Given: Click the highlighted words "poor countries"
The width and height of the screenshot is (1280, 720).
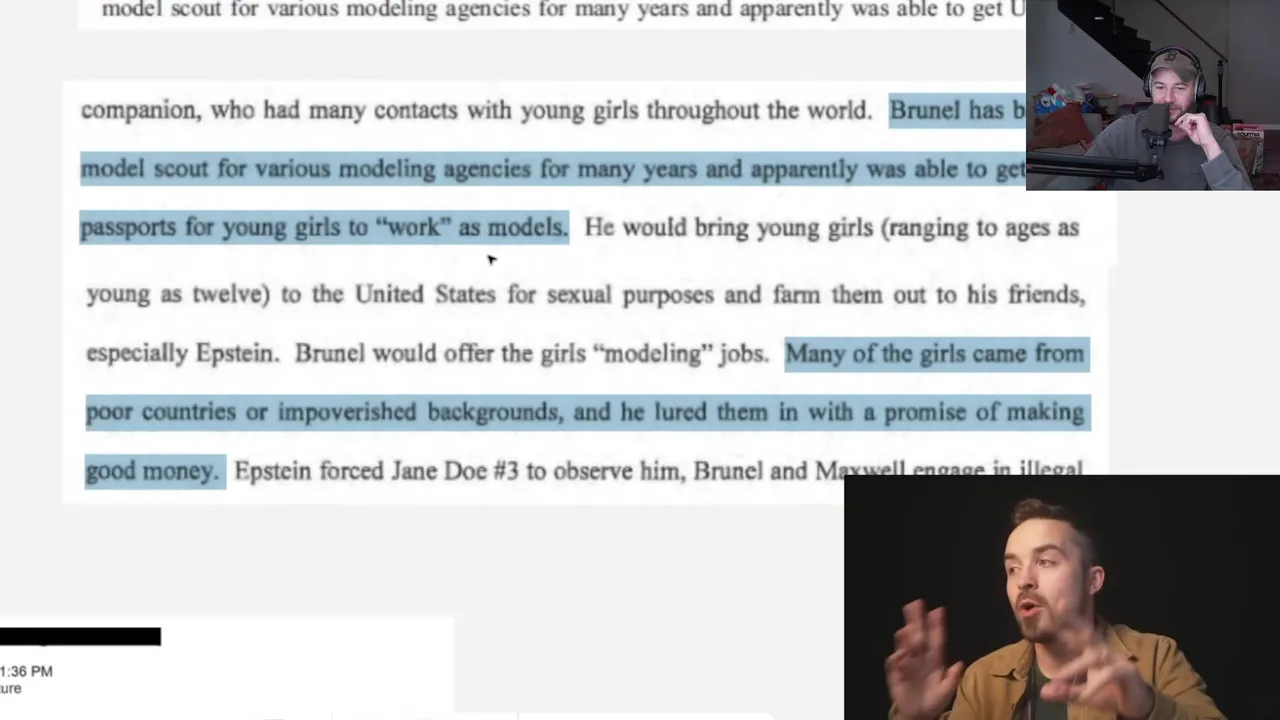Looking at the screenshot, I should pyautogui.click(x=162, y=412).
